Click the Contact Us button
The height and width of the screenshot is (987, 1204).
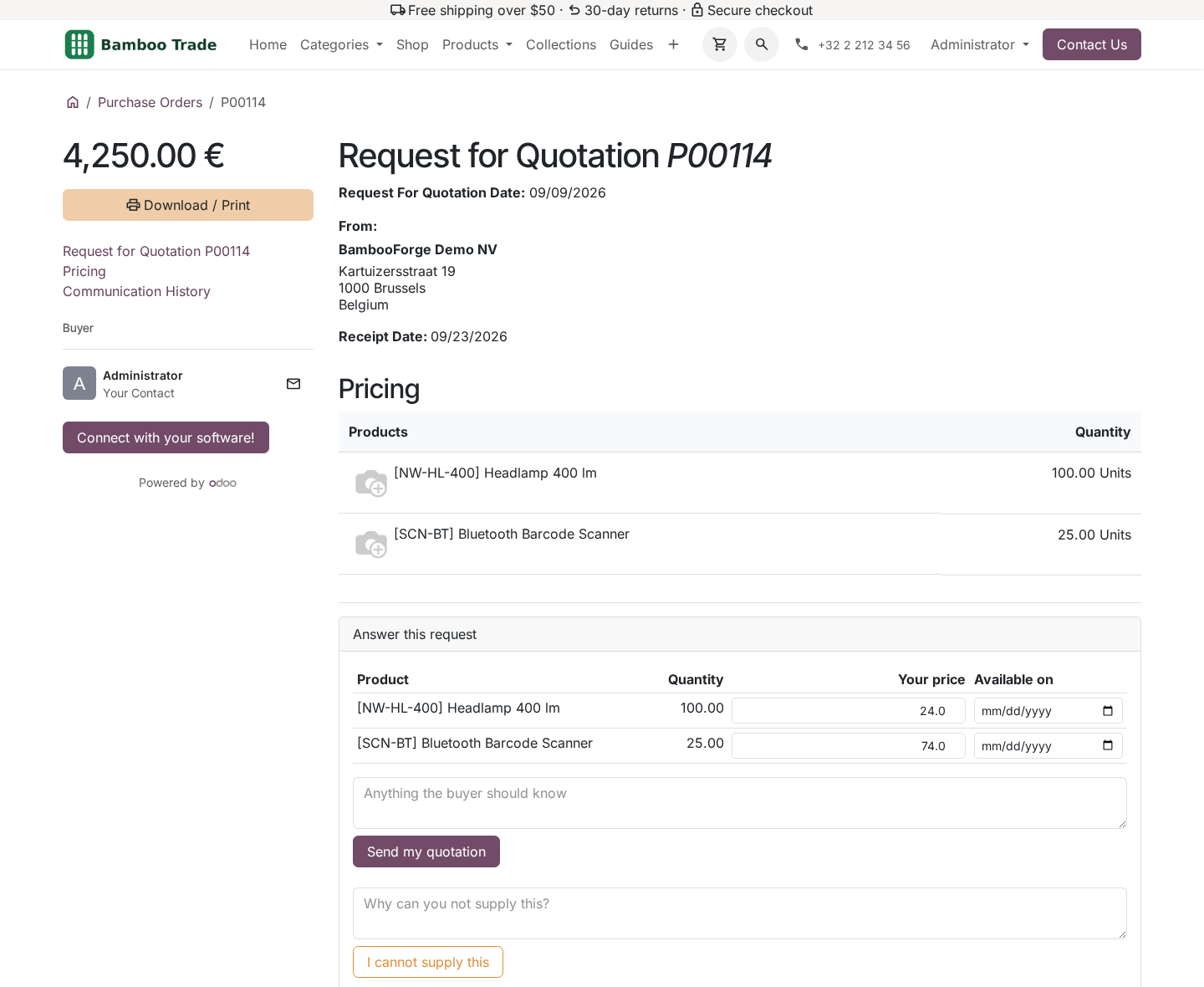point(1092,44)
